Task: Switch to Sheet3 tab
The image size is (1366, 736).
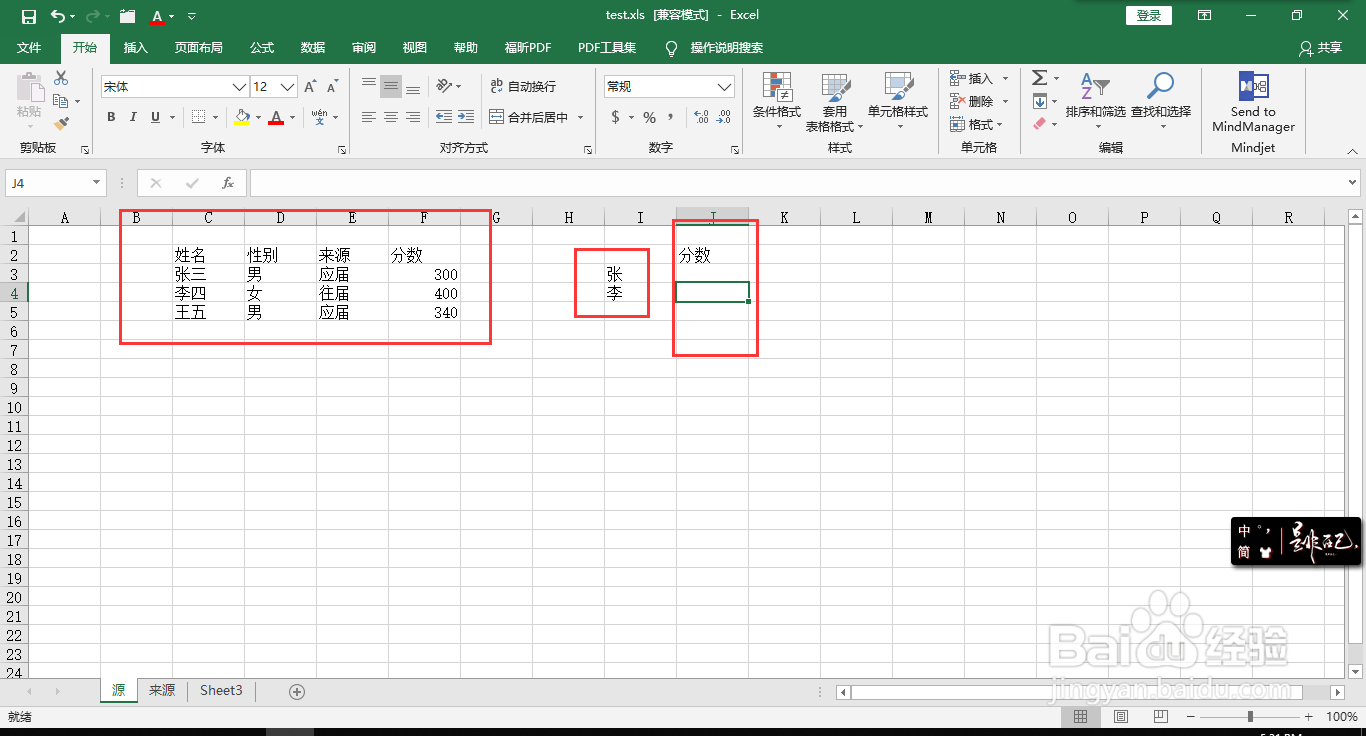Action: point(221,690)
